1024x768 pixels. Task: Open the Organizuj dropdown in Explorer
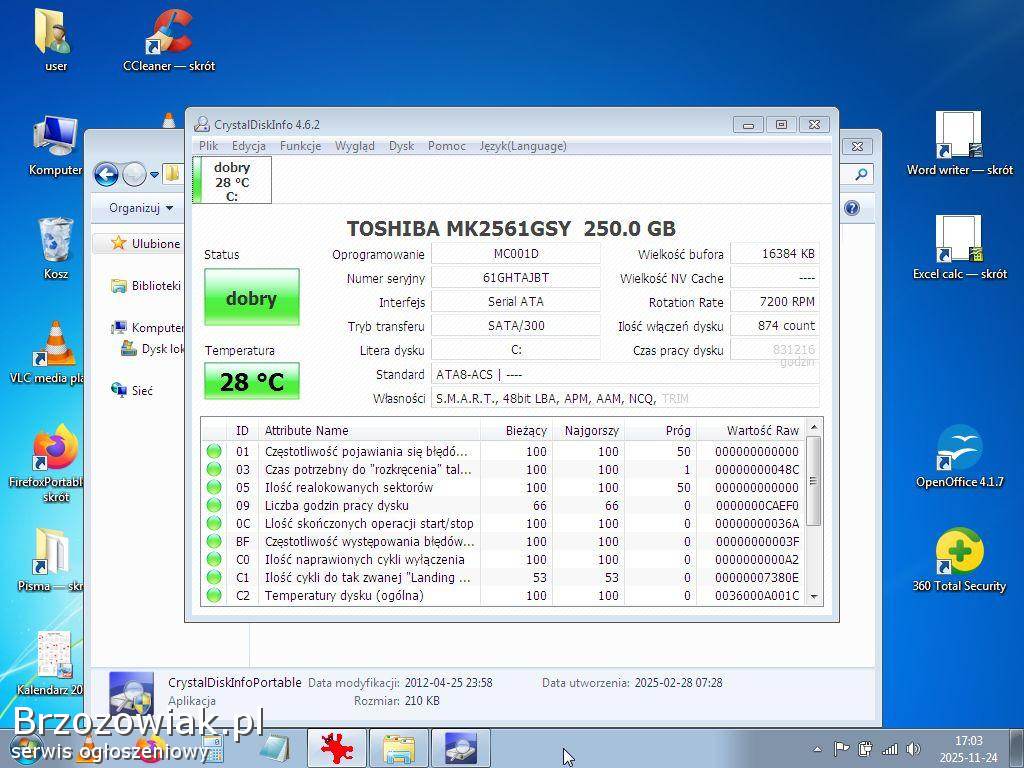[141, 208]
